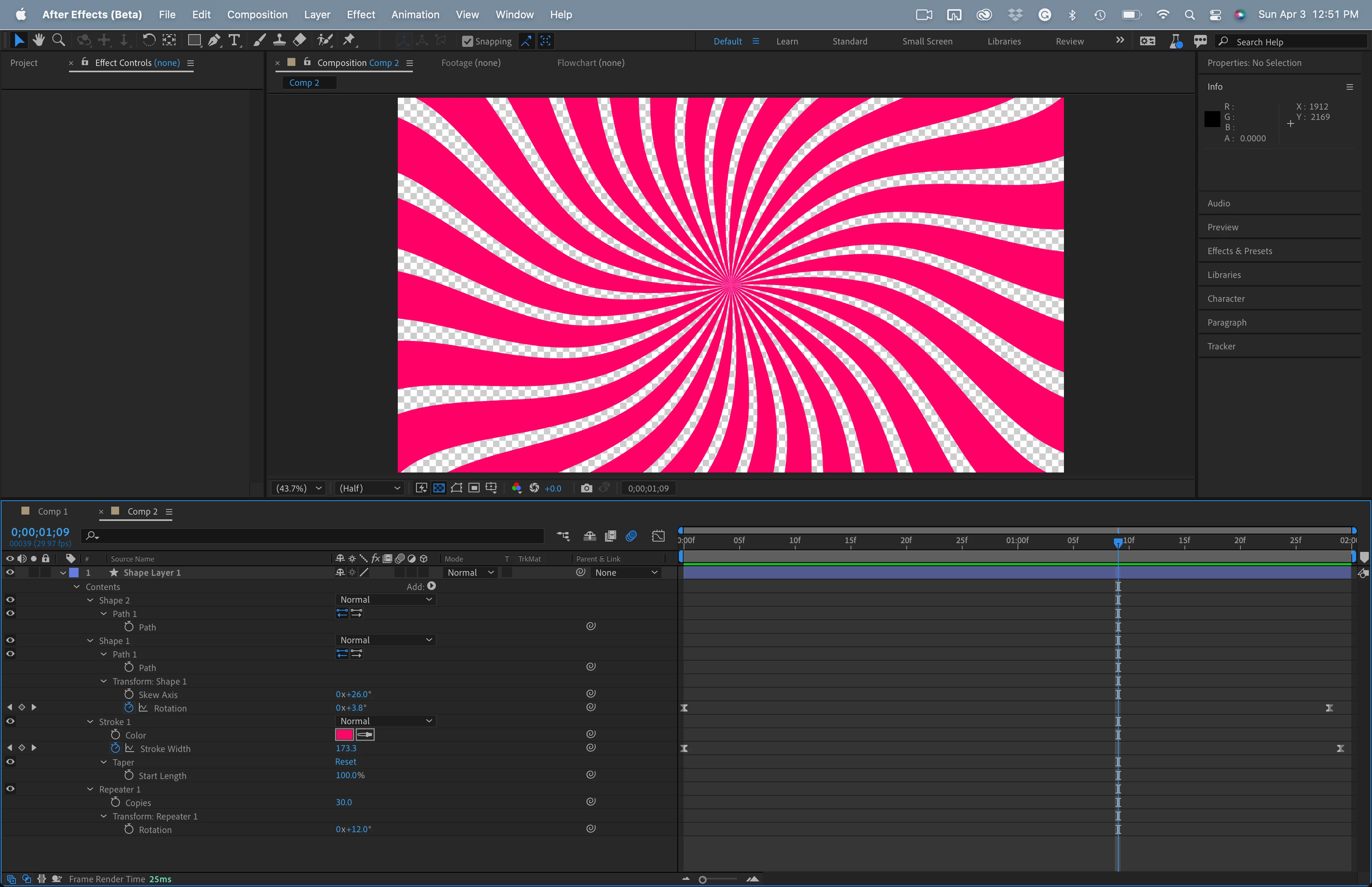Screen dimensions: 1372x887
Task: Hide Shape Layer 1 with eye icon
Action: [10, 573]
